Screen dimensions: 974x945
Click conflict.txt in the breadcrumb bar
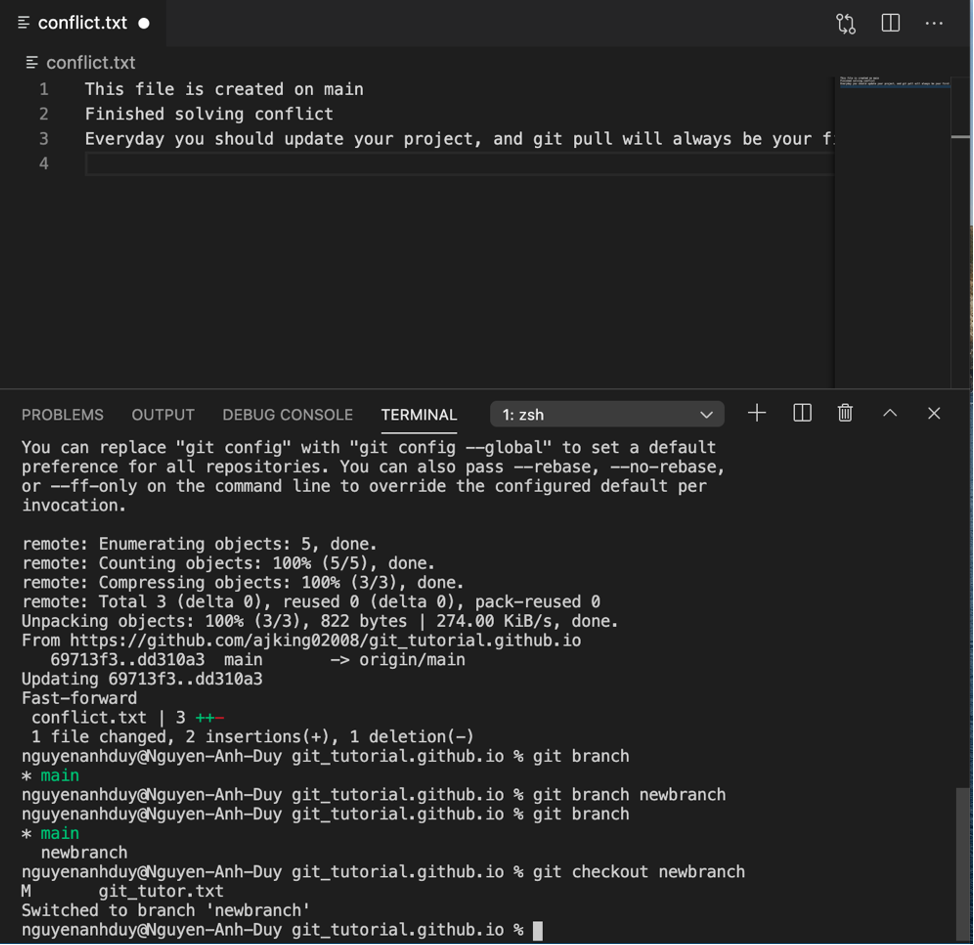pyautogui.click(x=90, y=62)
